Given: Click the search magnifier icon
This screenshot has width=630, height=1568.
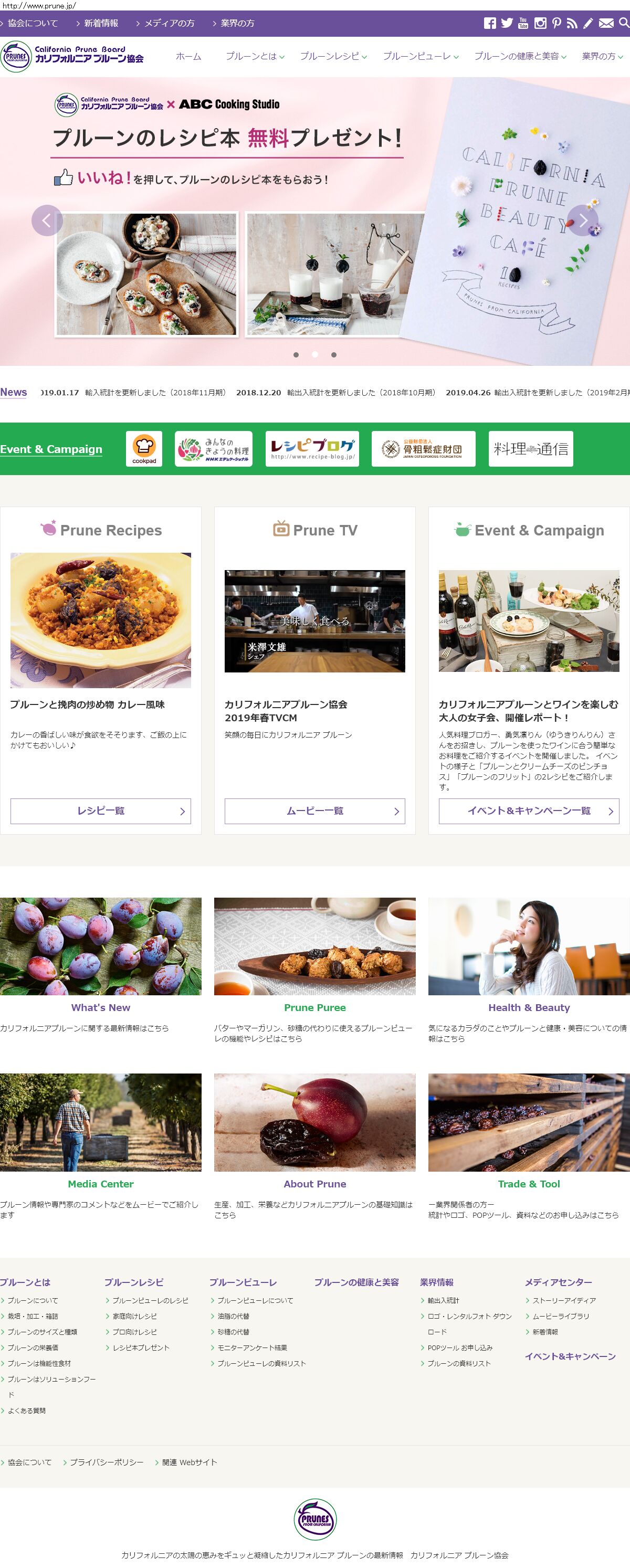Looking at the screenshot, I should [623, 23].
